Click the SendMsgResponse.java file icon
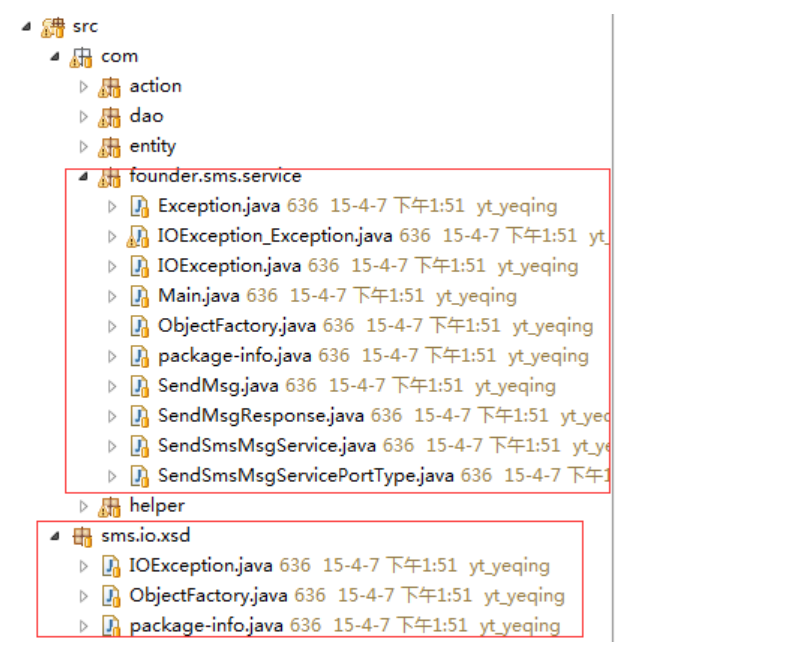Viewport: 791px width, 652px height. pyautogui.click(x=139, y=416)
